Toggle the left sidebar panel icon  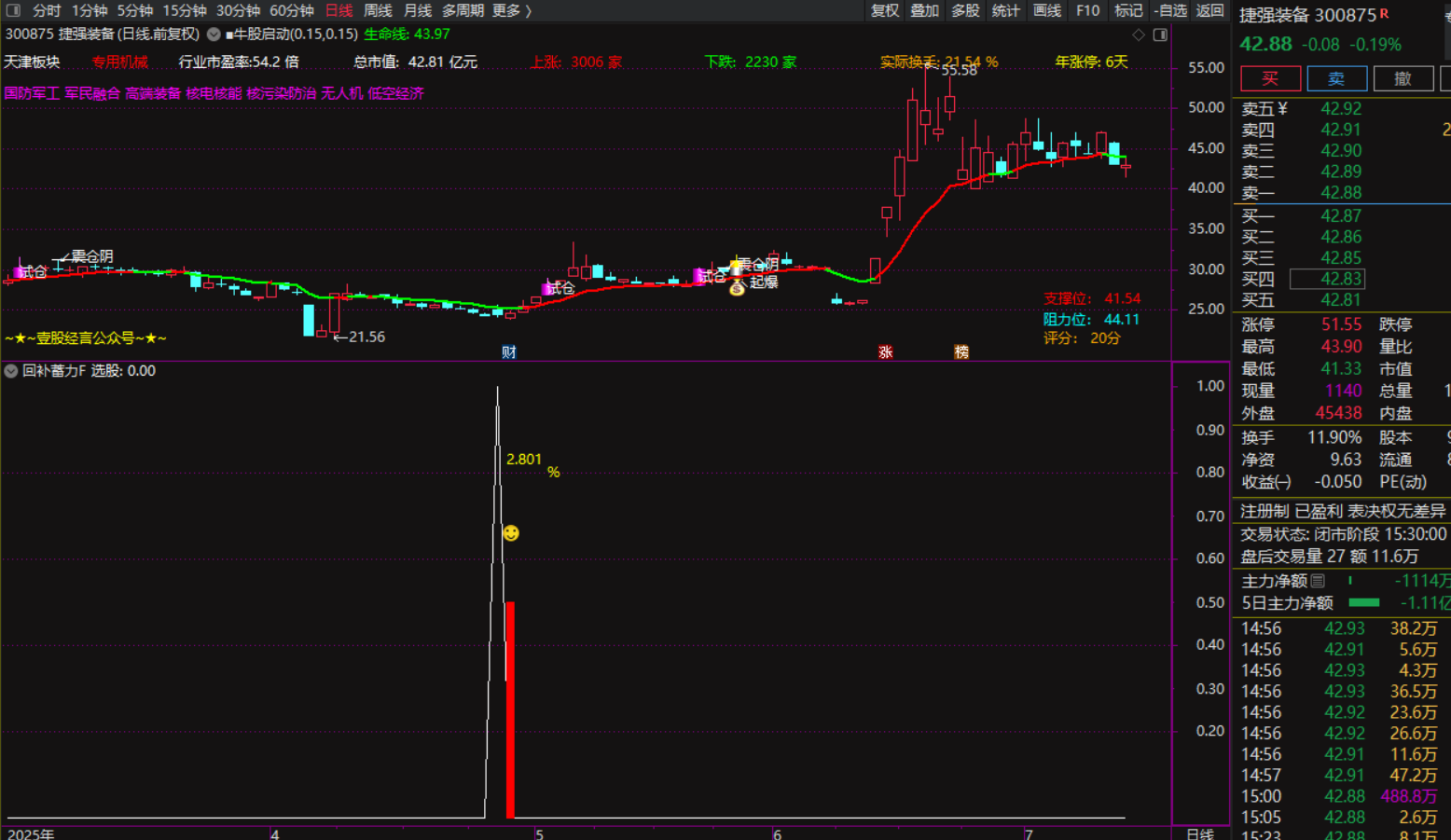(x=13, y=10)
